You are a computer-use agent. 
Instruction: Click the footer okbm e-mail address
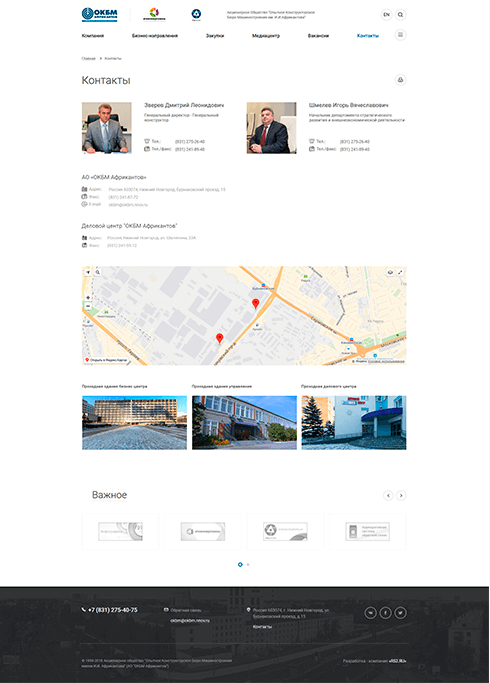click(190, 620)
